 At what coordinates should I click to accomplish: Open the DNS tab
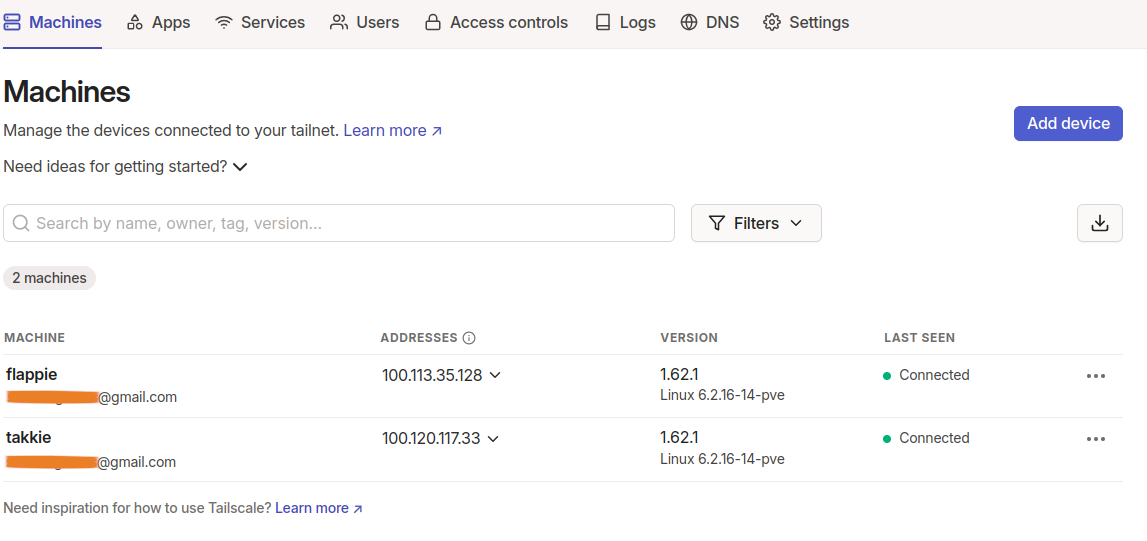coord(710,23)
